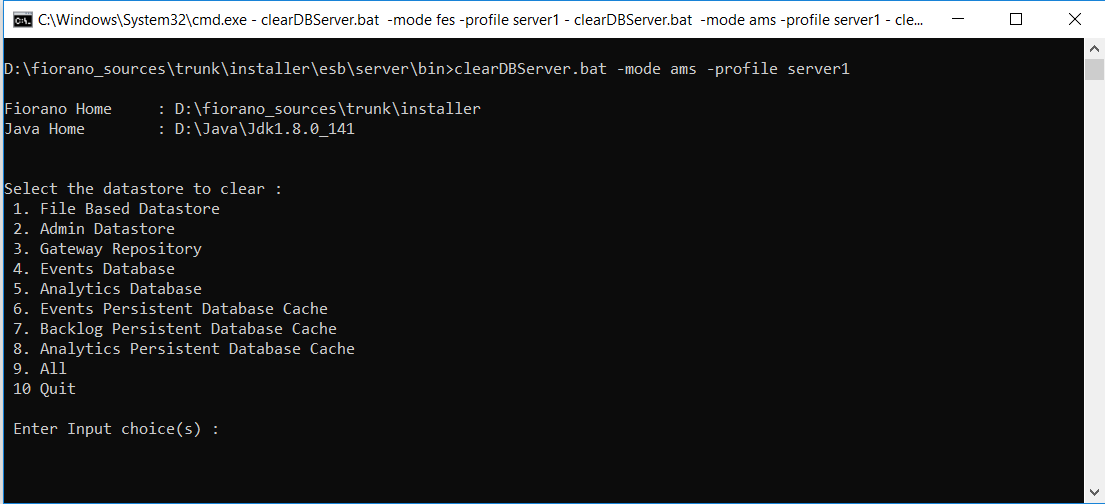Click after the 'Enter Input choice(s)' prompt
Viewport: 1105px width, 504px height.
[233, 429]
